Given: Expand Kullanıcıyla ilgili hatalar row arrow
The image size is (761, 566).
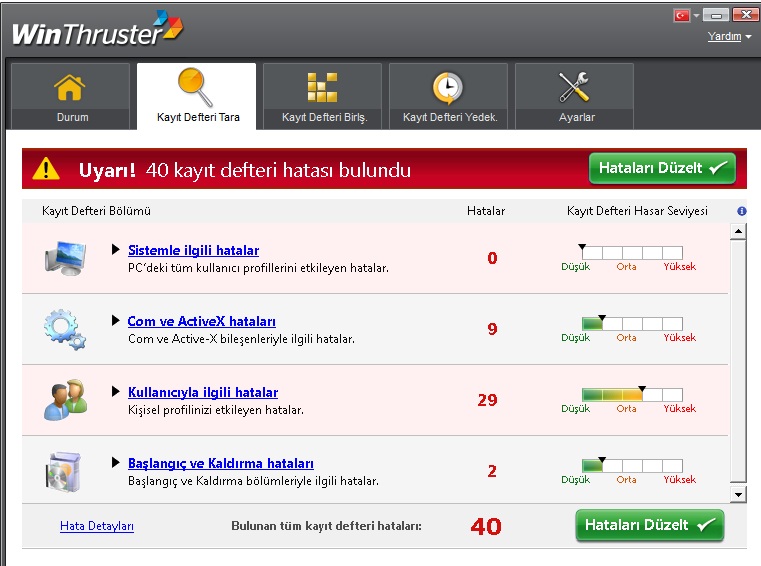Looking at the screenshot, I should (116, 391).
